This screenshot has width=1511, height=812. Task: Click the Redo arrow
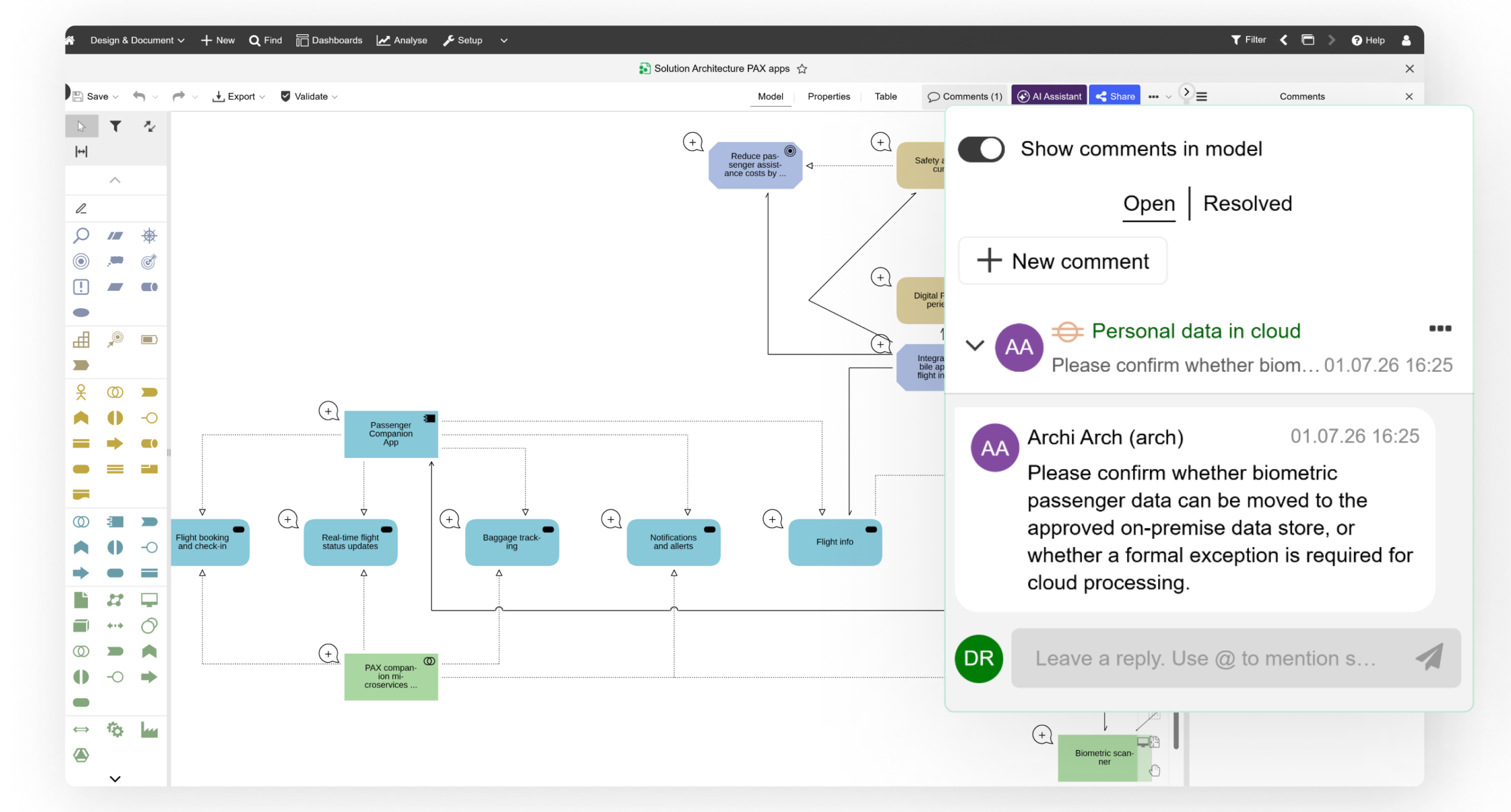click(178, 96)
